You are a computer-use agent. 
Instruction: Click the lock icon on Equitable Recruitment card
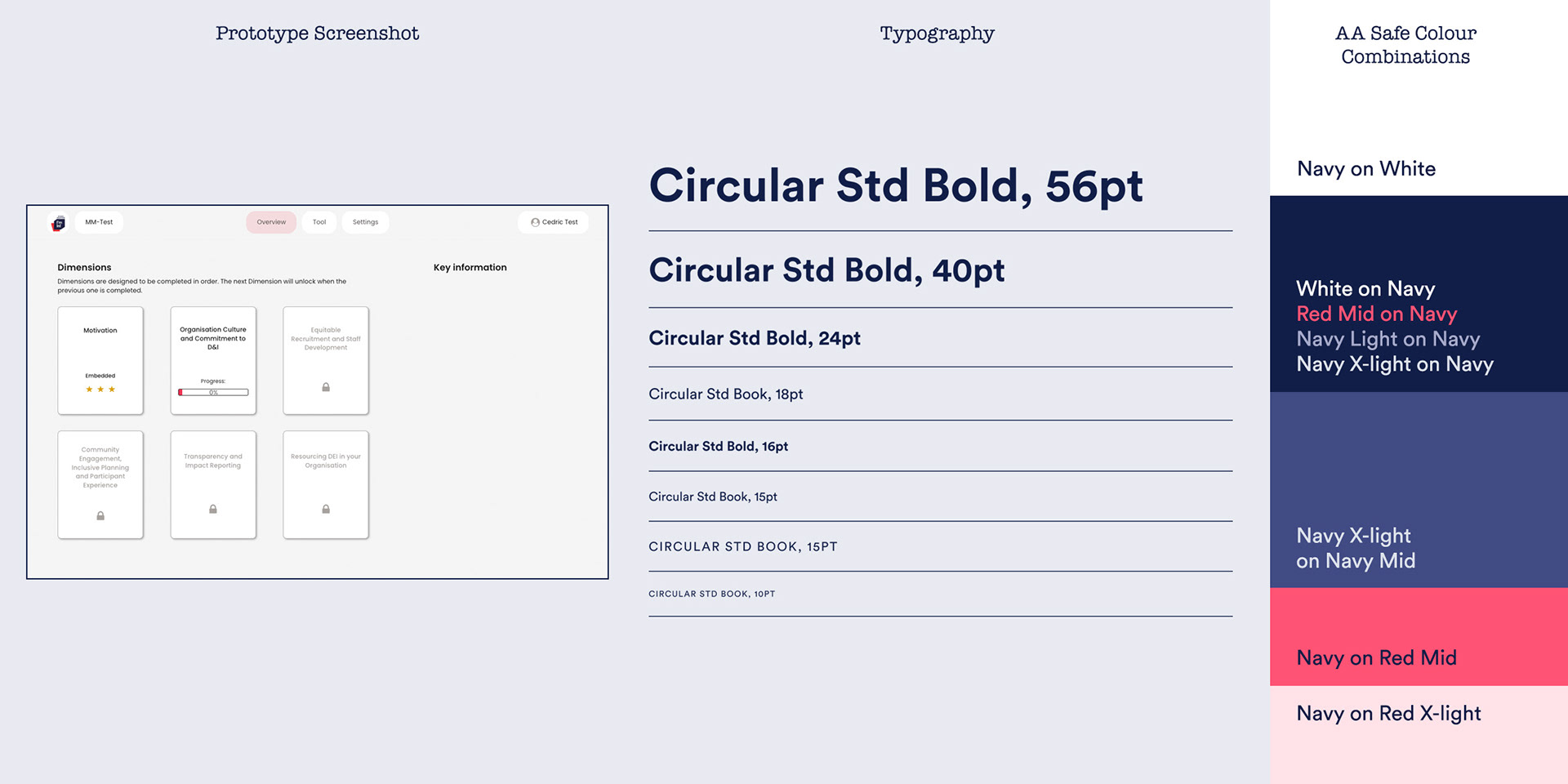tap(326, 387)
